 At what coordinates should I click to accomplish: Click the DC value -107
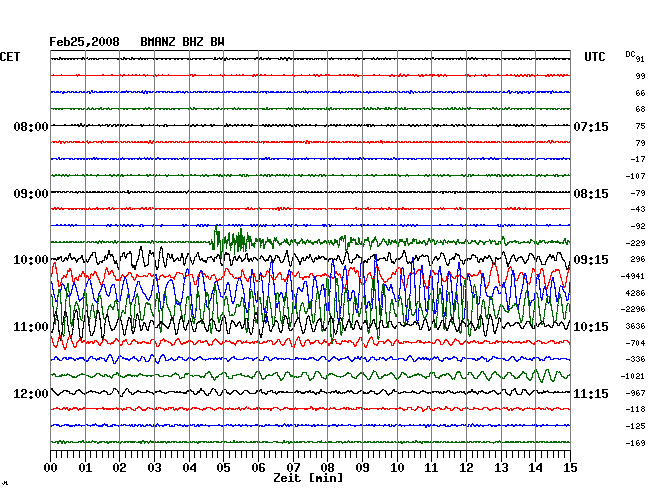(x=635, y=176)
